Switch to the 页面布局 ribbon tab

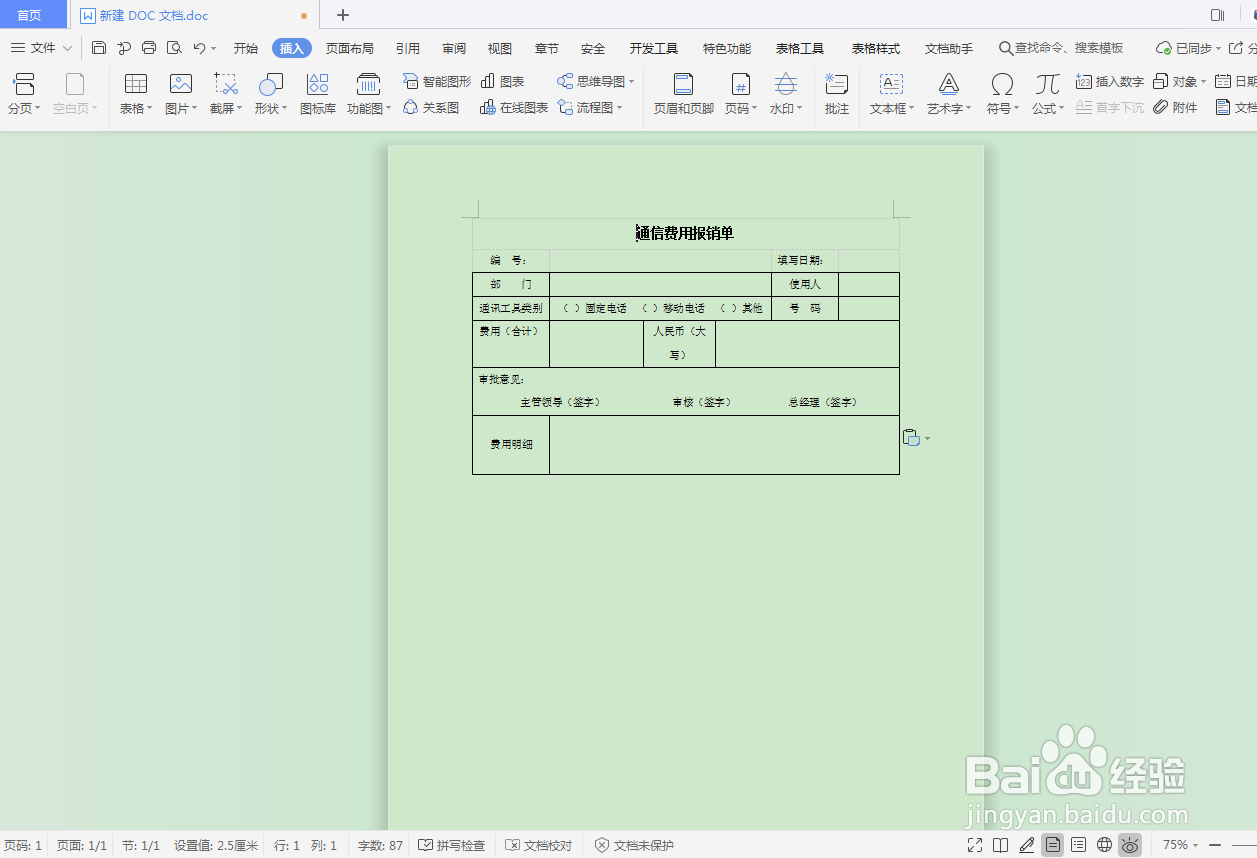(x=350, y=47)
